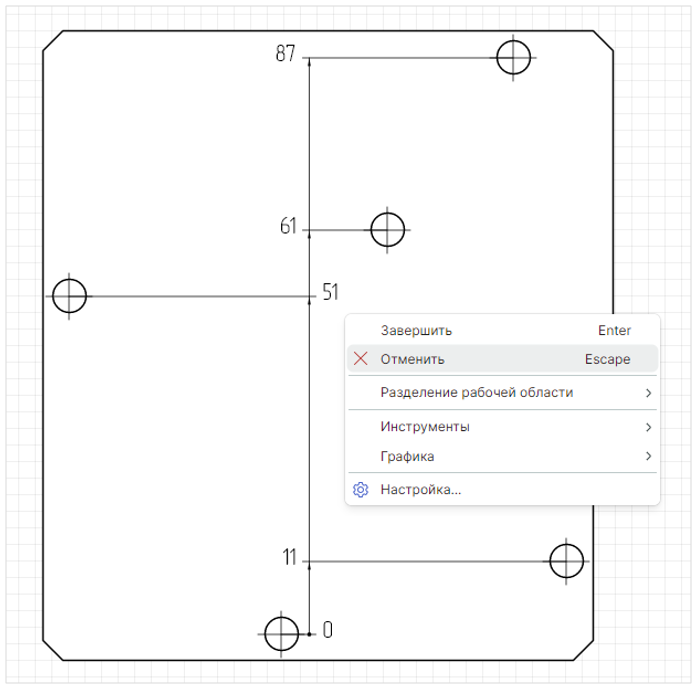
Task: Click dimension value 0 at baseline
Action: [x=328, y=630]
